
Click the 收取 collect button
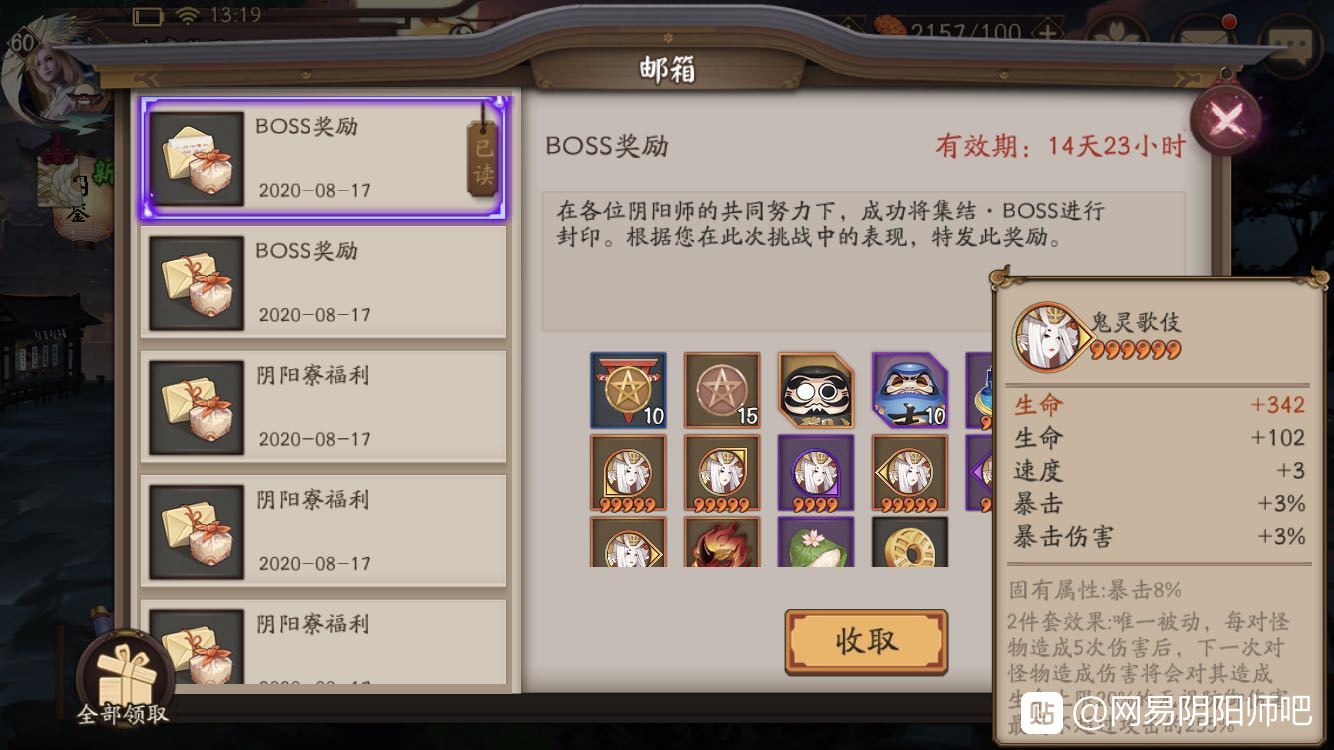(866, 642)
